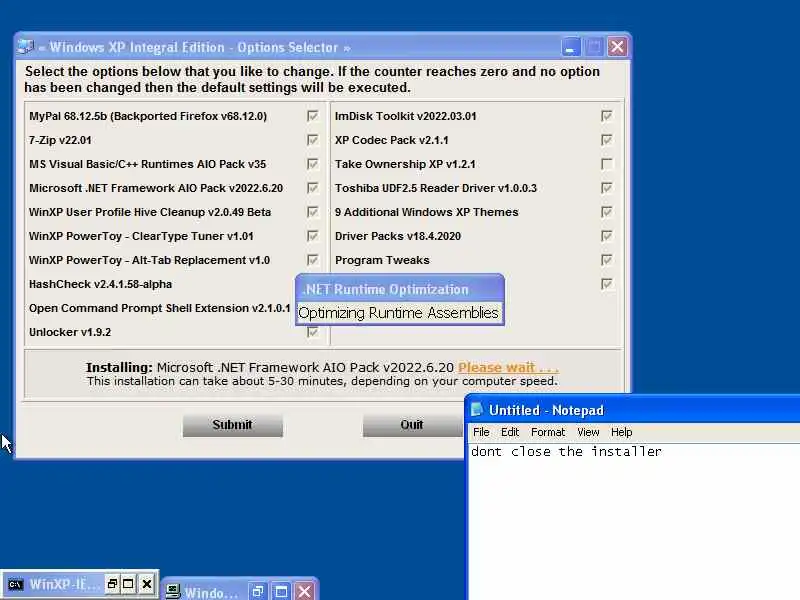Enable Take Ownership XP v1.2.1 checkbox
The height and width of the screenshot is (600, 800).
coord(607,164)
